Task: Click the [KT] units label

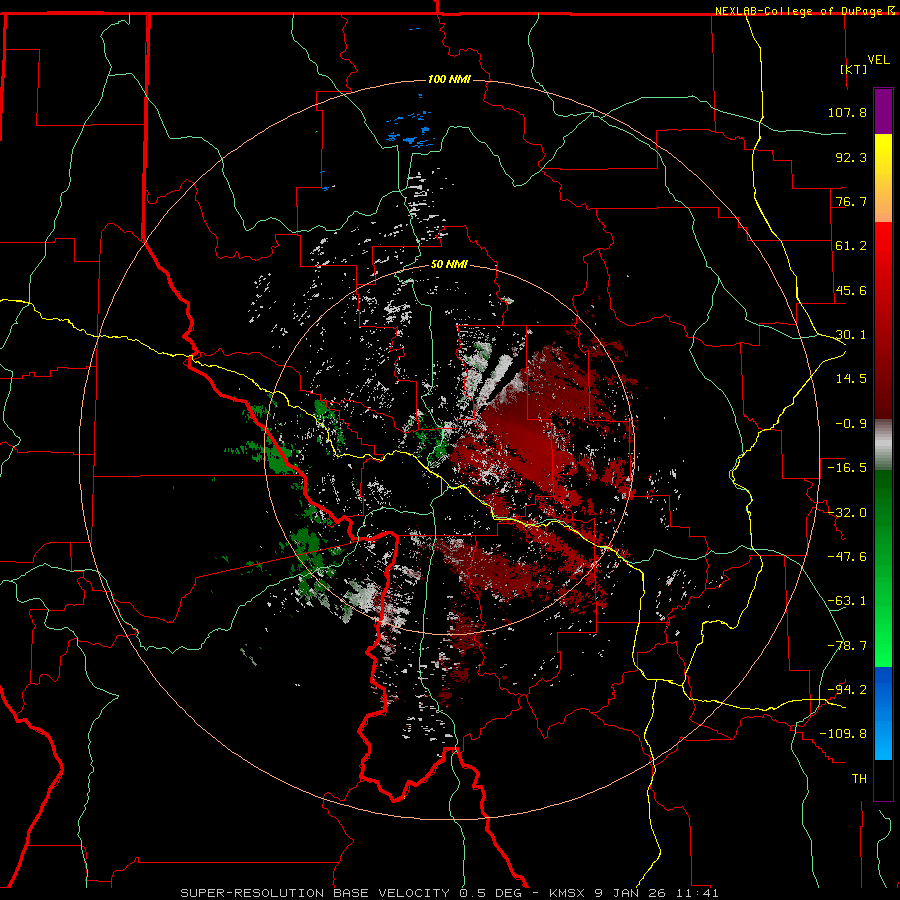Action: point(854,69)
